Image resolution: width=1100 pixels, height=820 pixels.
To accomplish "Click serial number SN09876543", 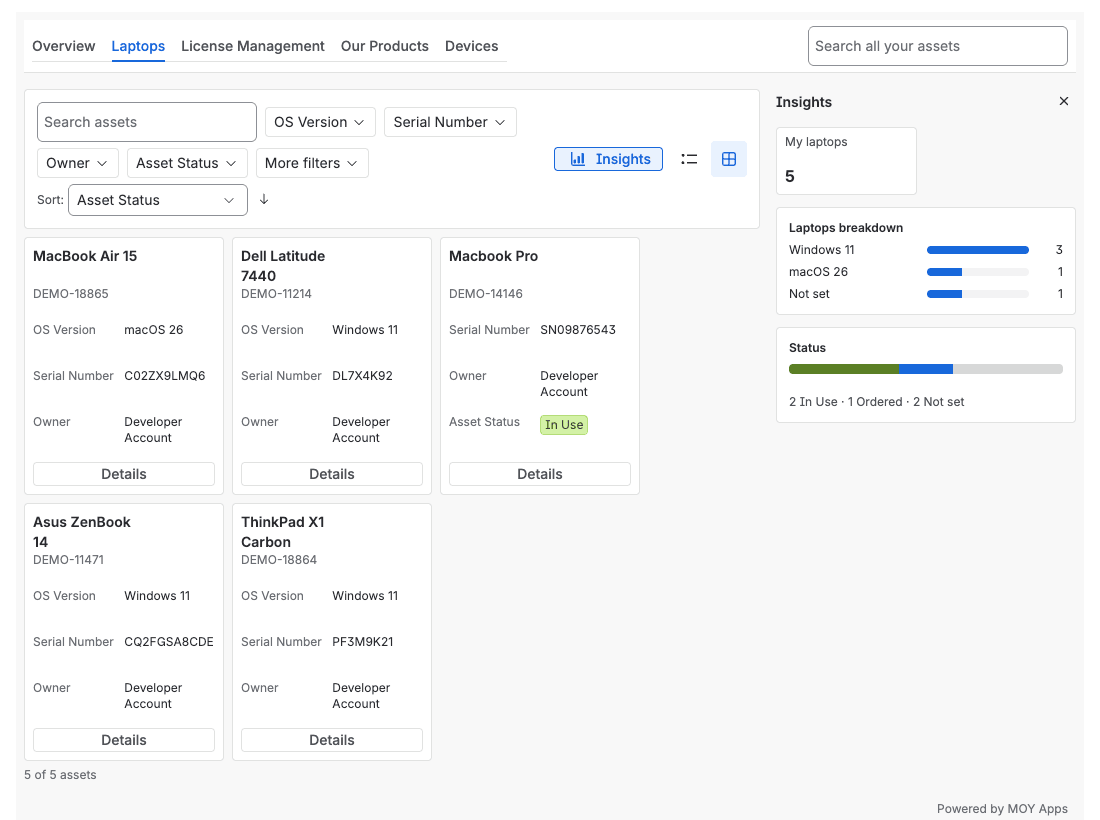I will click(x=578, y=330).
